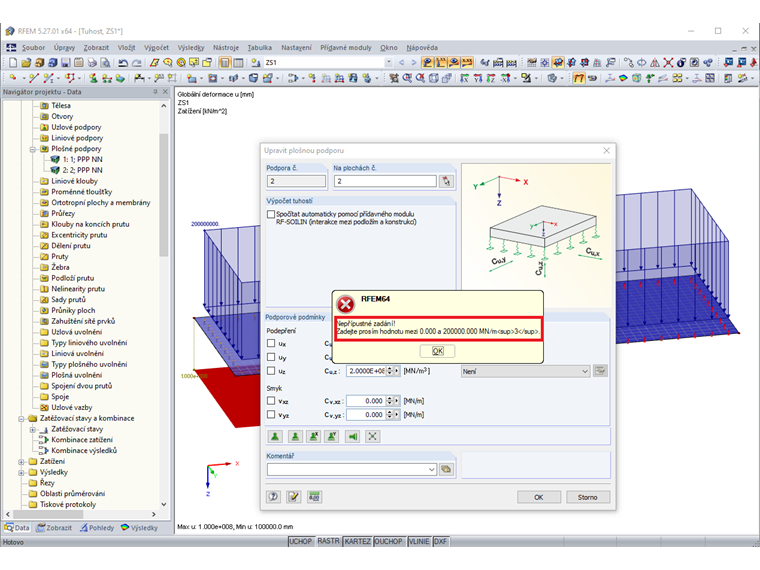This screenshot has height=570, width=760.
Task: Expand the Zatížení tree node
Action: [21, 461]
